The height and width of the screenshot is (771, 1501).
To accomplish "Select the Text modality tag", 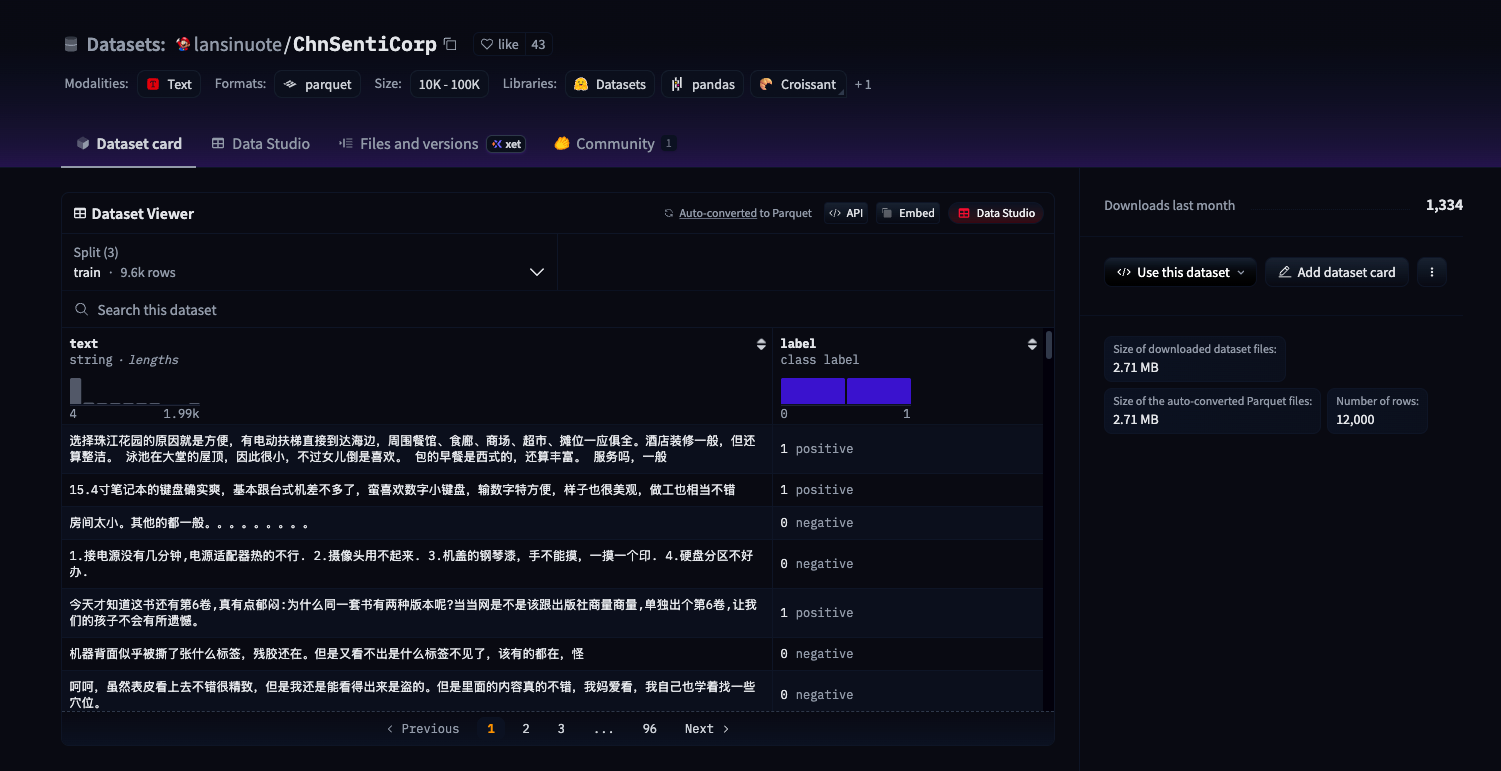I will (x=169, y=84).
